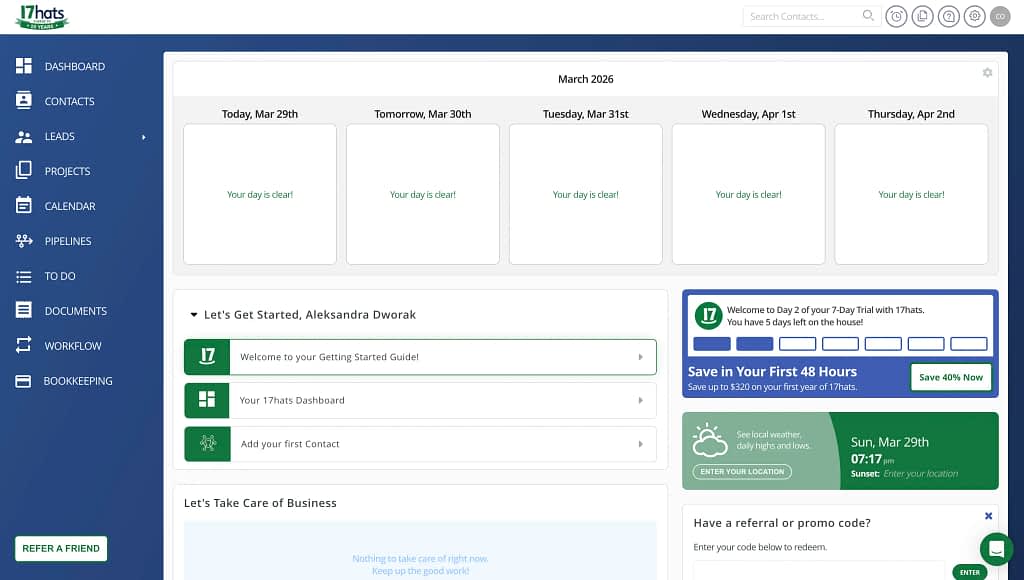Image resolution: width=1024 pixels, height=580 pixels.
Task: Click the documents copy icon in header
Action: [922, 16]
